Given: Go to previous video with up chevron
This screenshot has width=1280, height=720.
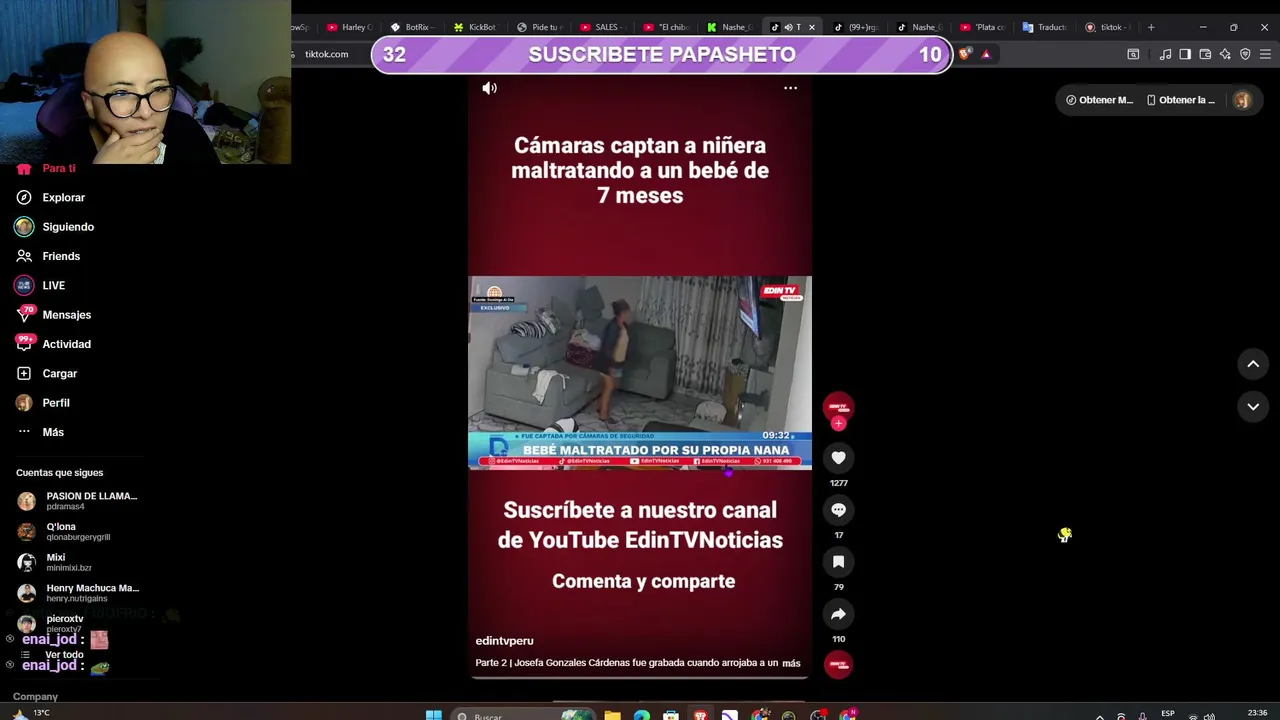Looking at the screenshot, I should (x=1253, y=364).
